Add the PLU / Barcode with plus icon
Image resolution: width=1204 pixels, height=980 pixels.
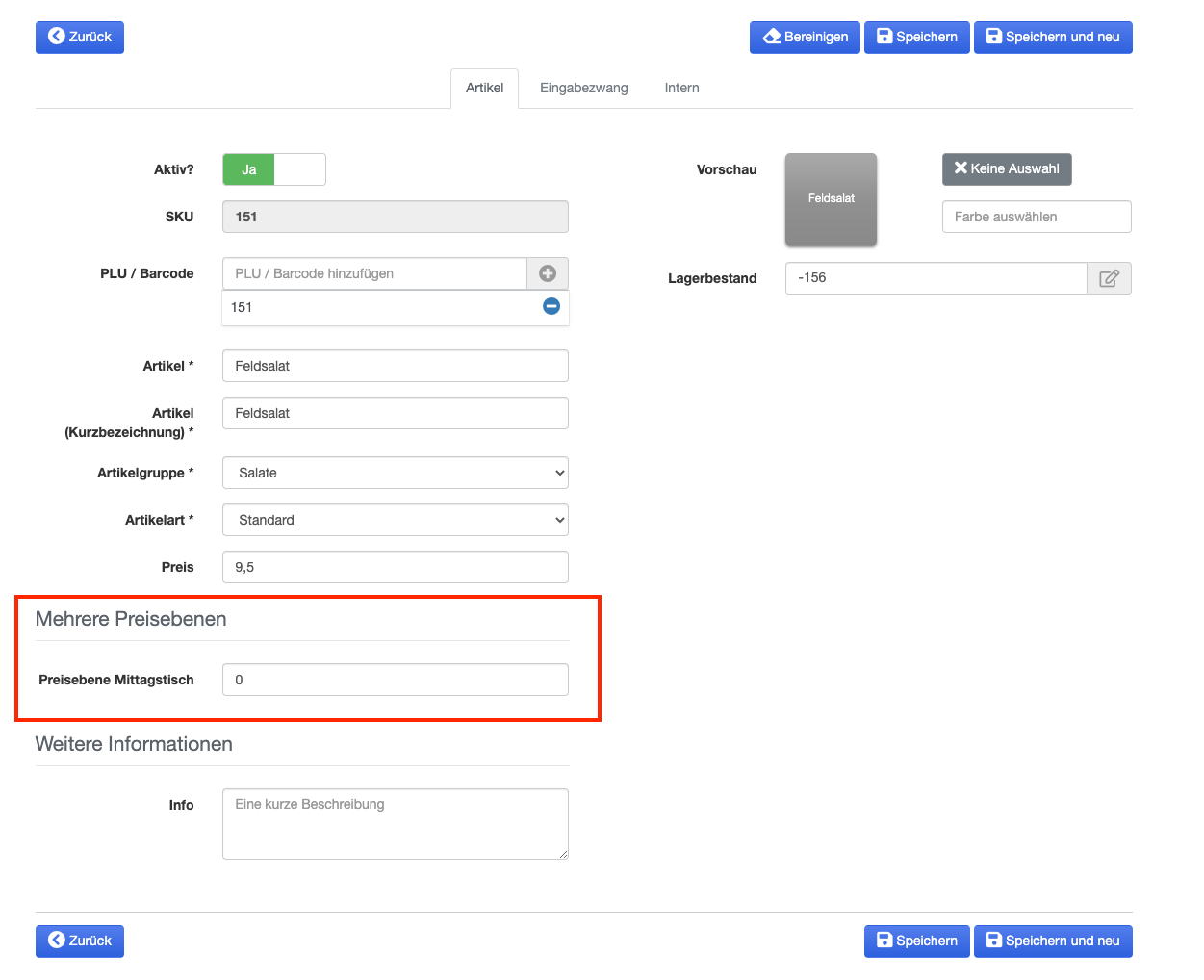548,273
